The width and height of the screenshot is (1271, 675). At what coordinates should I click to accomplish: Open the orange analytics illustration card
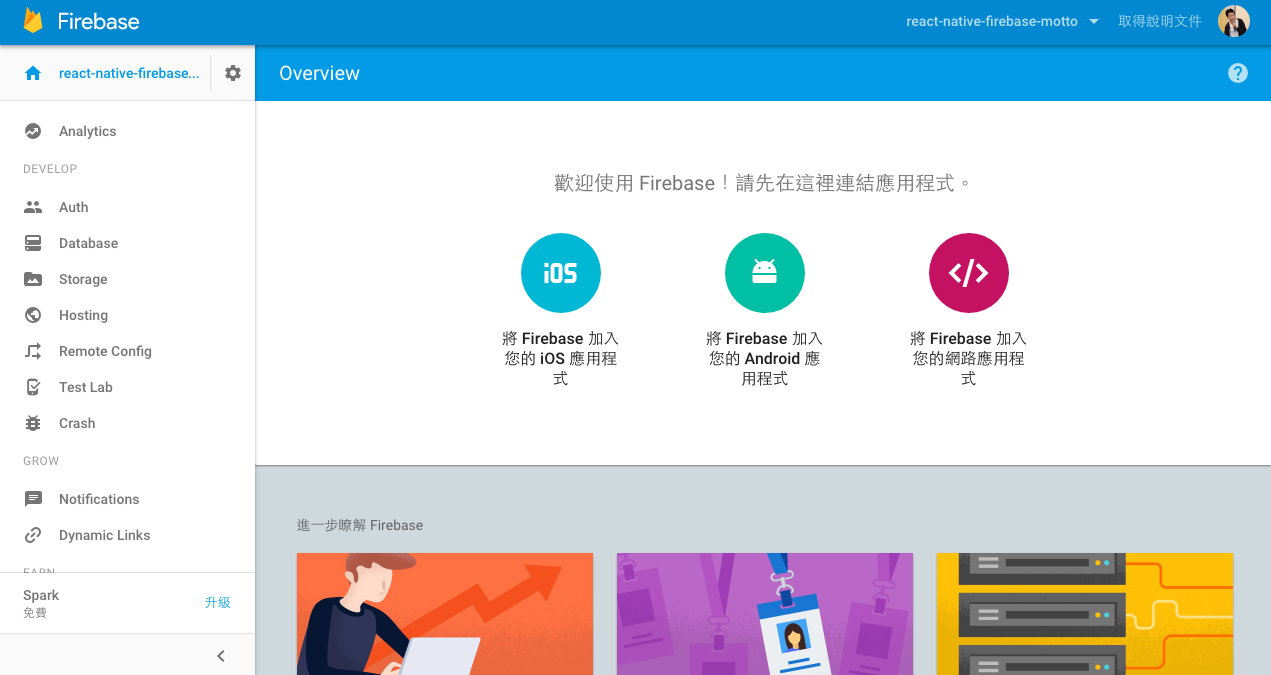(445, 613)
